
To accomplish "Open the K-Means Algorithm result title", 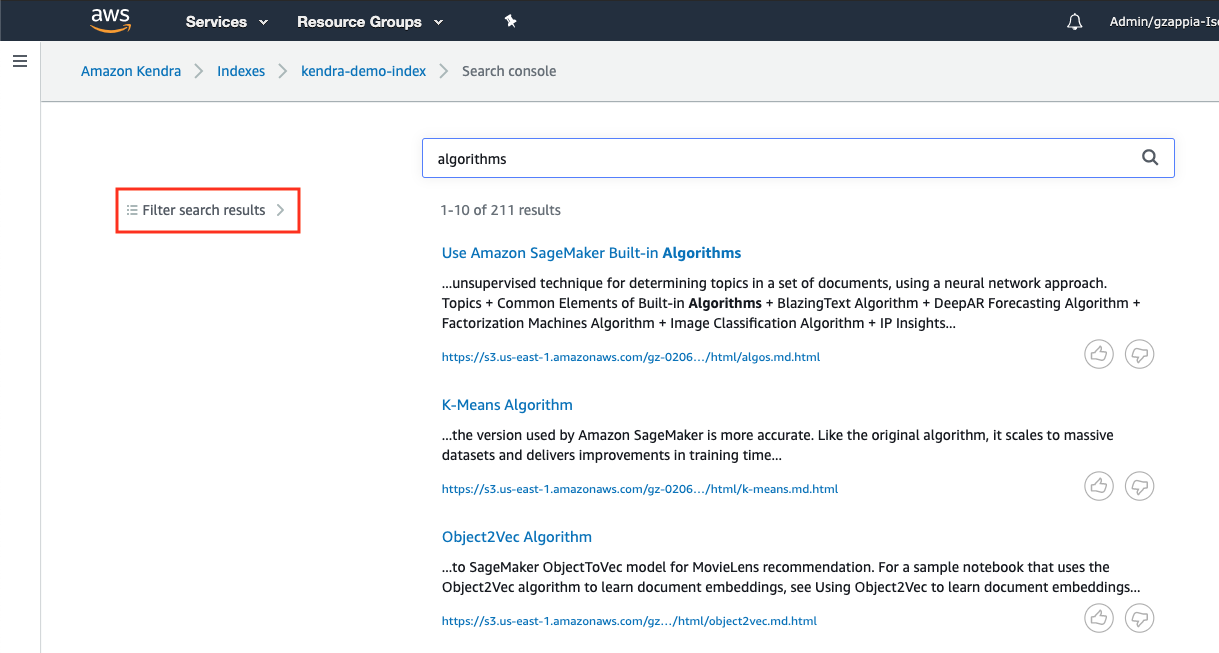I will (507, 405).
